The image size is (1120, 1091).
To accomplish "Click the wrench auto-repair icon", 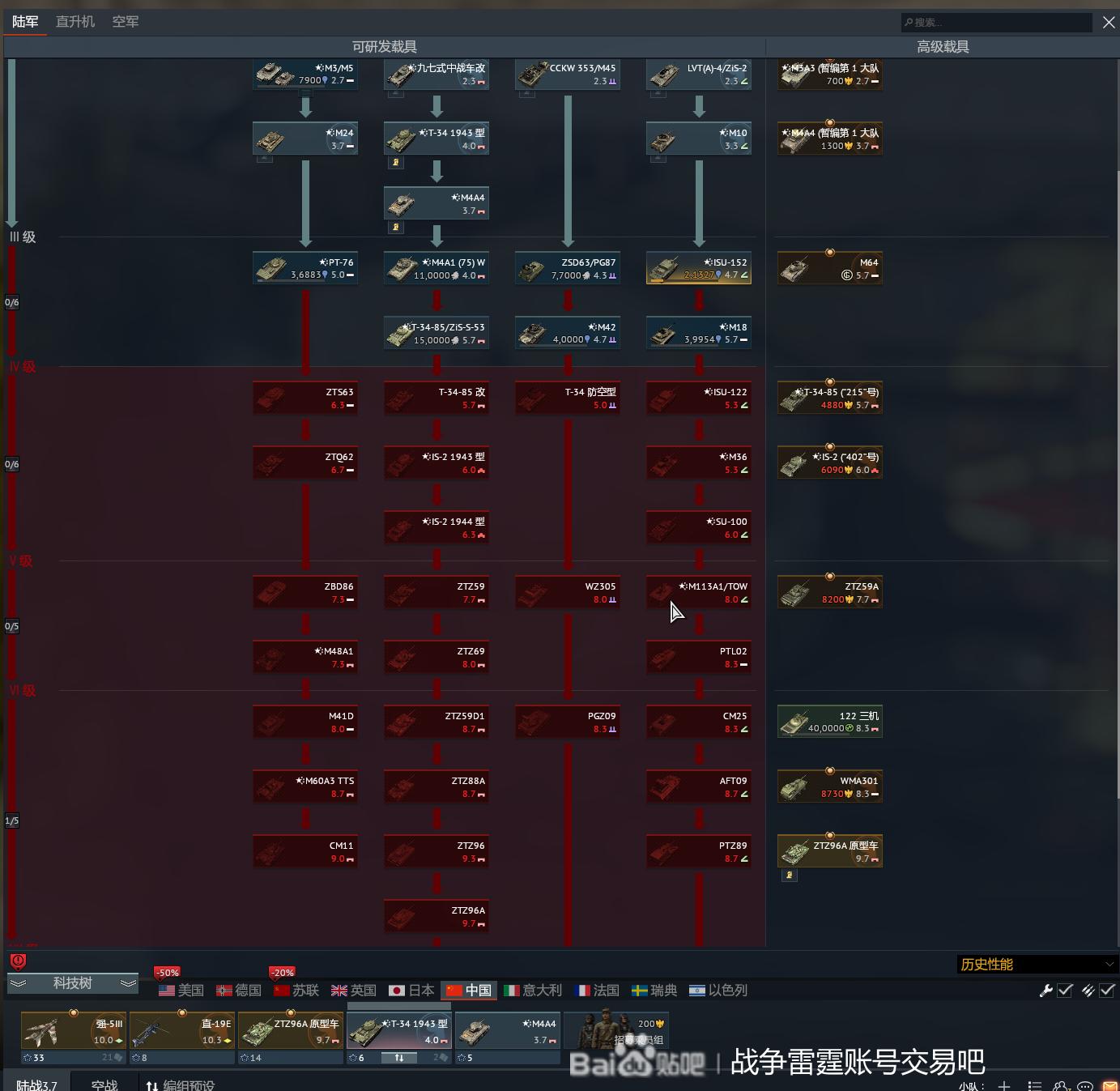I will (x=1046, y=990).
